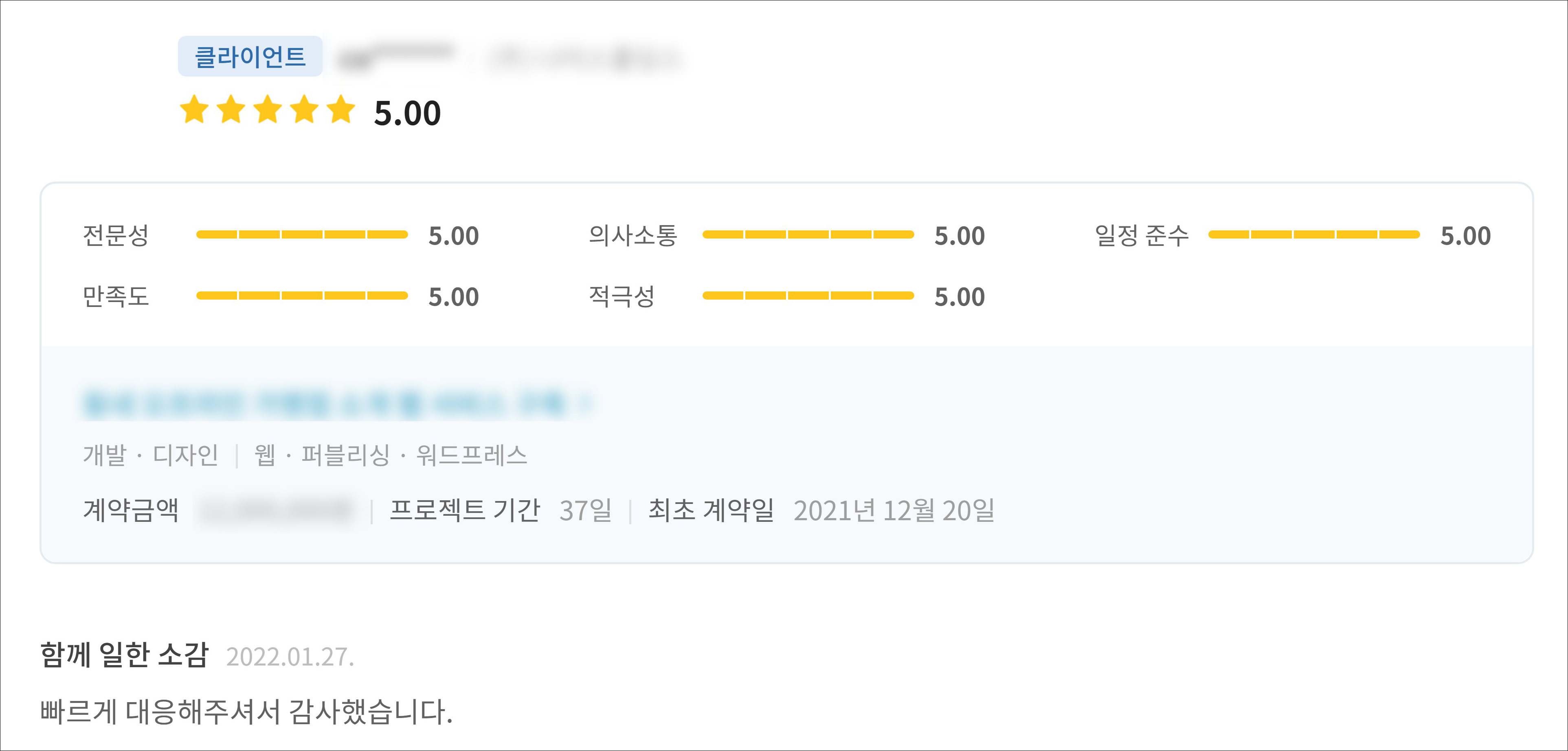Click the 개발 · 디자인 category text
1568x751 pixels.
click(x=150, y=455)
